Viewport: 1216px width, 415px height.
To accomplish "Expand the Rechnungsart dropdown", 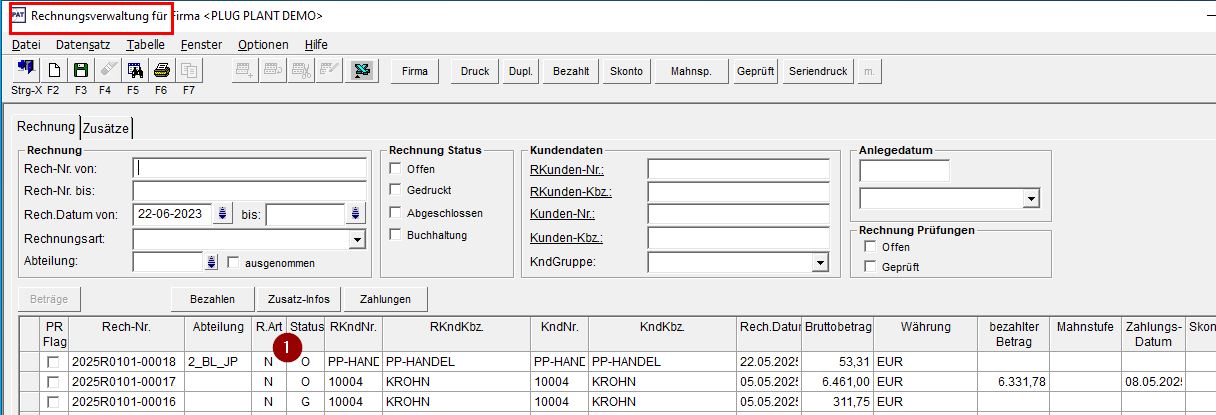I will pyautogui.click(x=357, y=239).
